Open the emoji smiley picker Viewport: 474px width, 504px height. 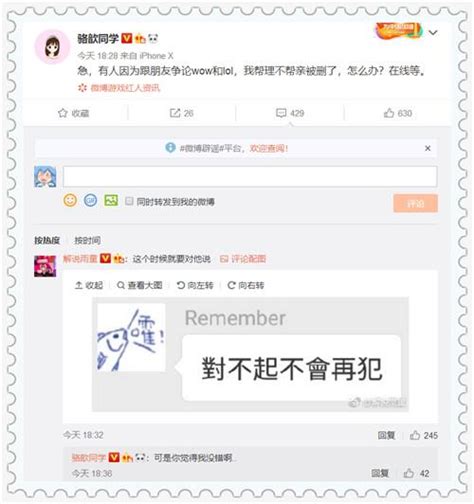pyautogui.click(x=70, y=200)
